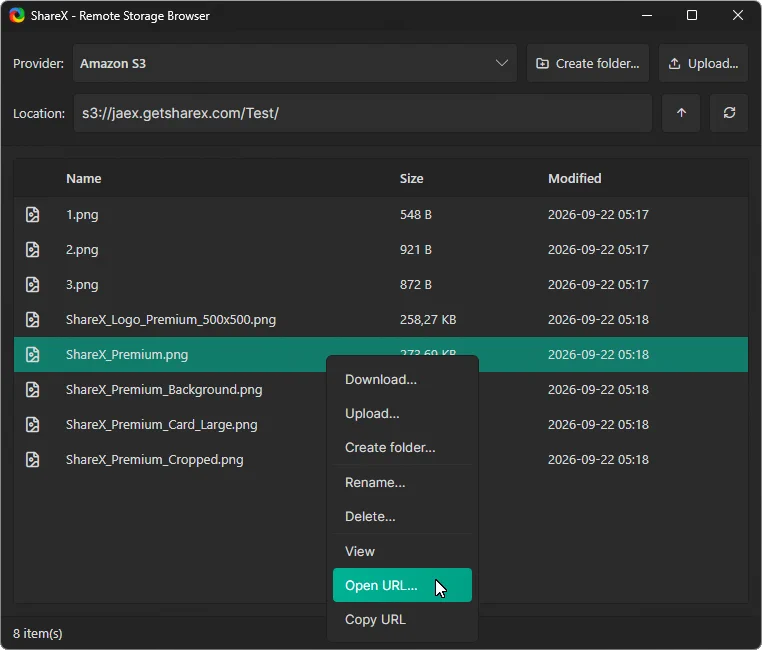Screen dimensions: 762x650
Task: Click the Location path field
Action: (363, 113)
